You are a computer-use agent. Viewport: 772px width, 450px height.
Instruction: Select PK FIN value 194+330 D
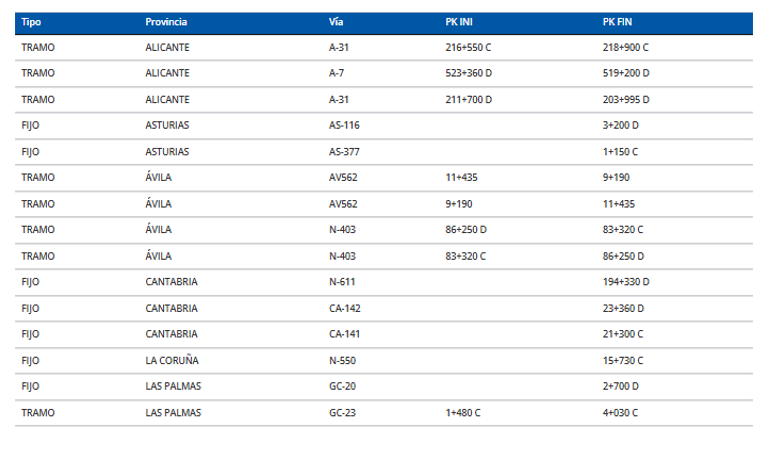pos(626,282)
